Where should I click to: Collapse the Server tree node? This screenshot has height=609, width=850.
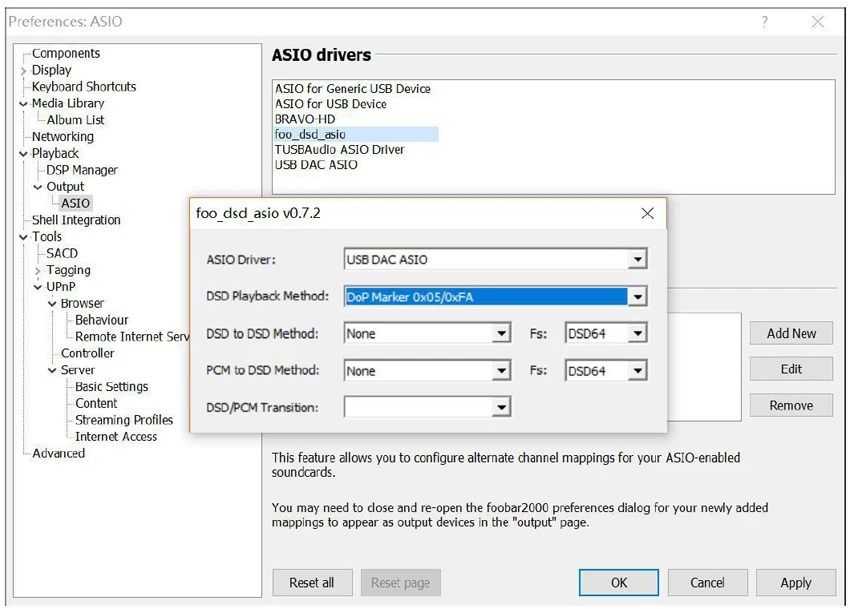pyautogui.click(x=52, y=370)
